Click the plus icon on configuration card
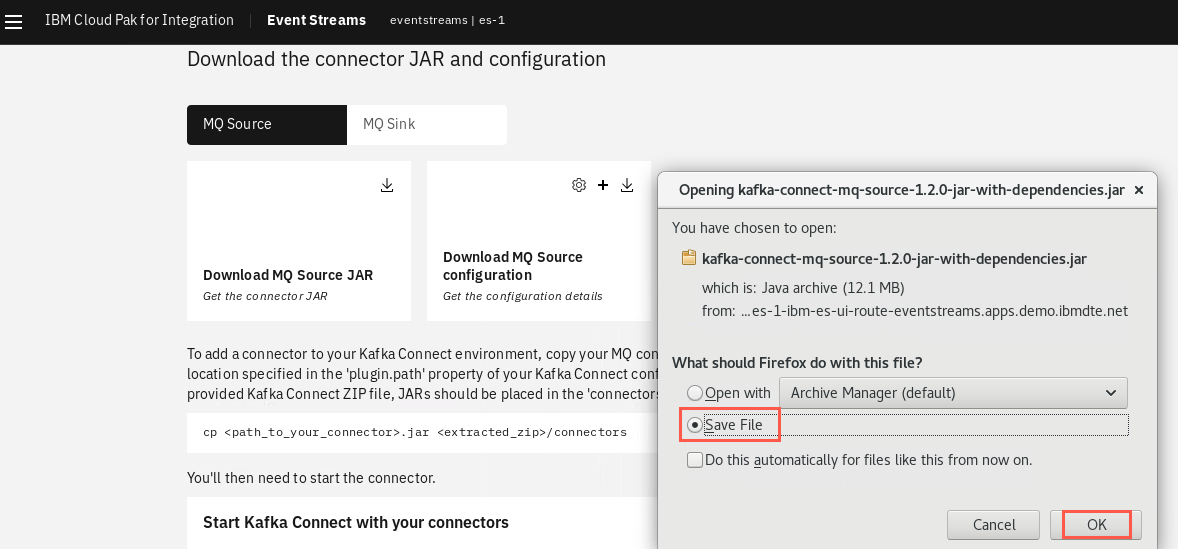 [x=603, y=185]
